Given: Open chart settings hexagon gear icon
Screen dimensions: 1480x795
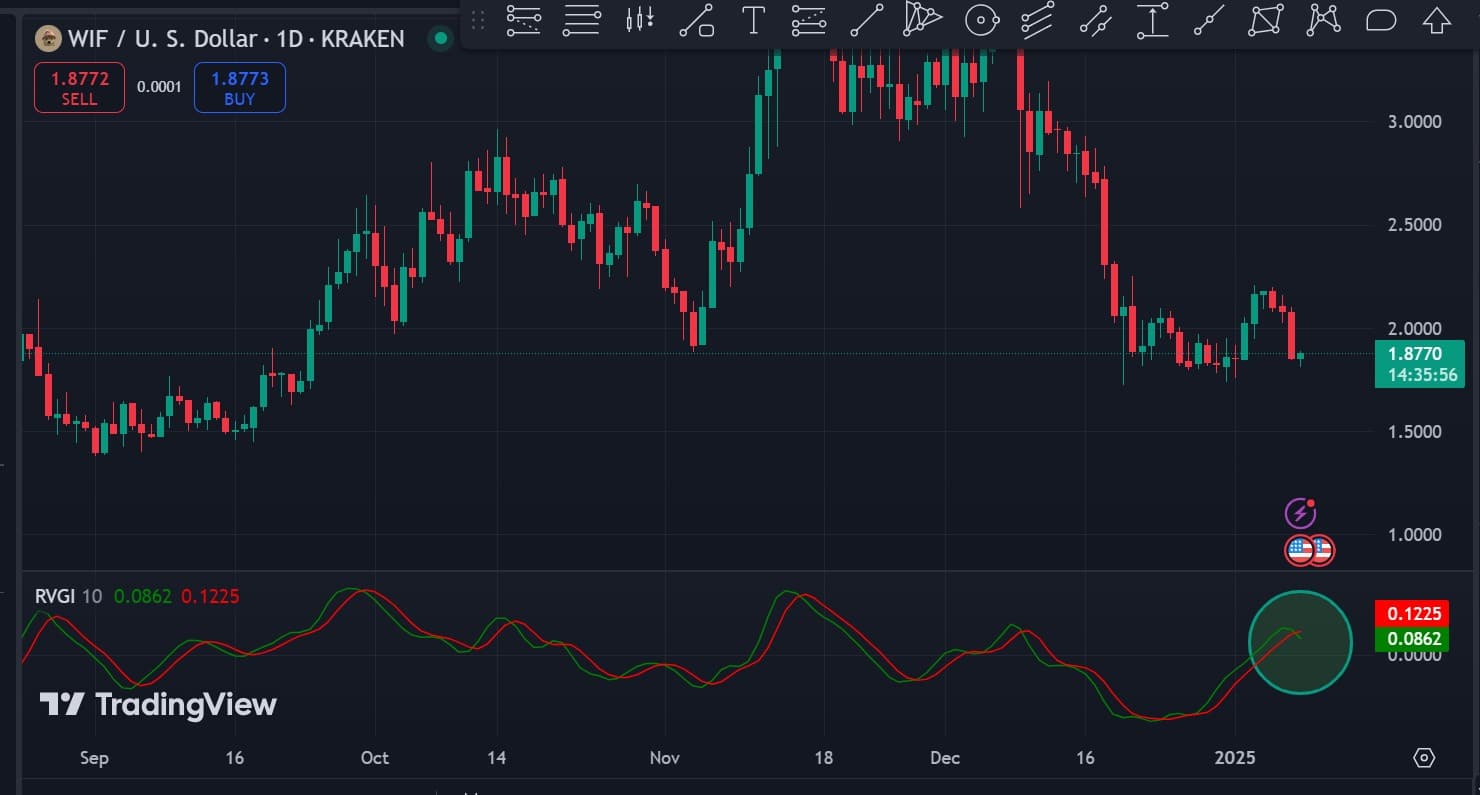Looking at the screenshot, I should (x=1424, y=758).
